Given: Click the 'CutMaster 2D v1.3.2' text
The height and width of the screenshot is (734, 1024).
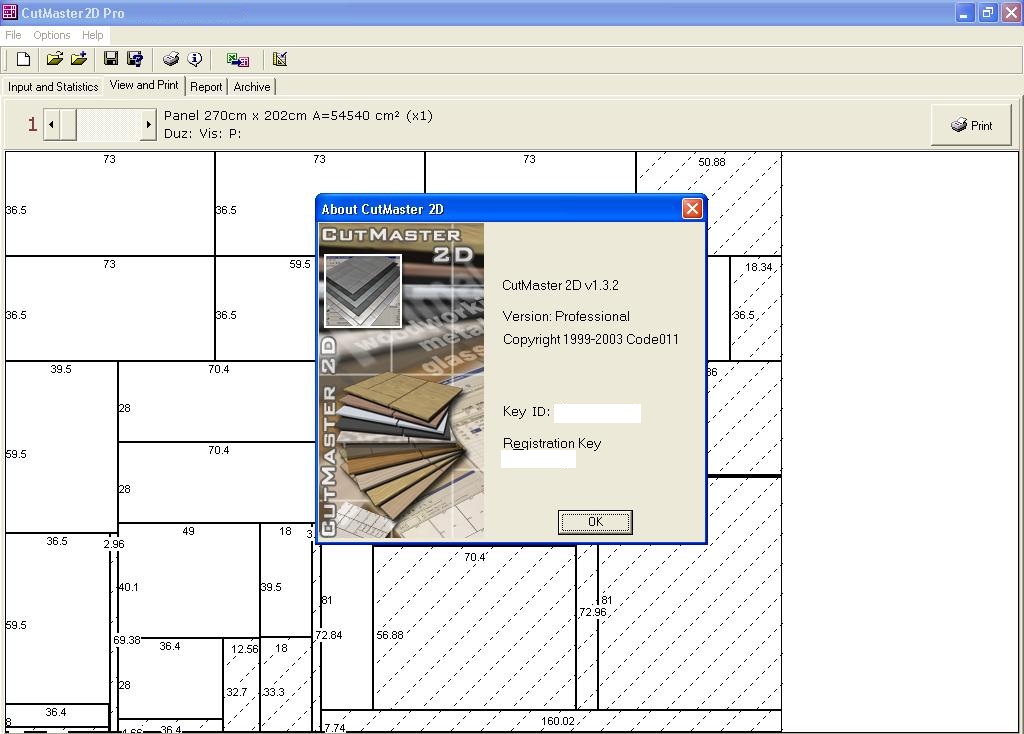Looking at the screenshot, I should point(560,285).
